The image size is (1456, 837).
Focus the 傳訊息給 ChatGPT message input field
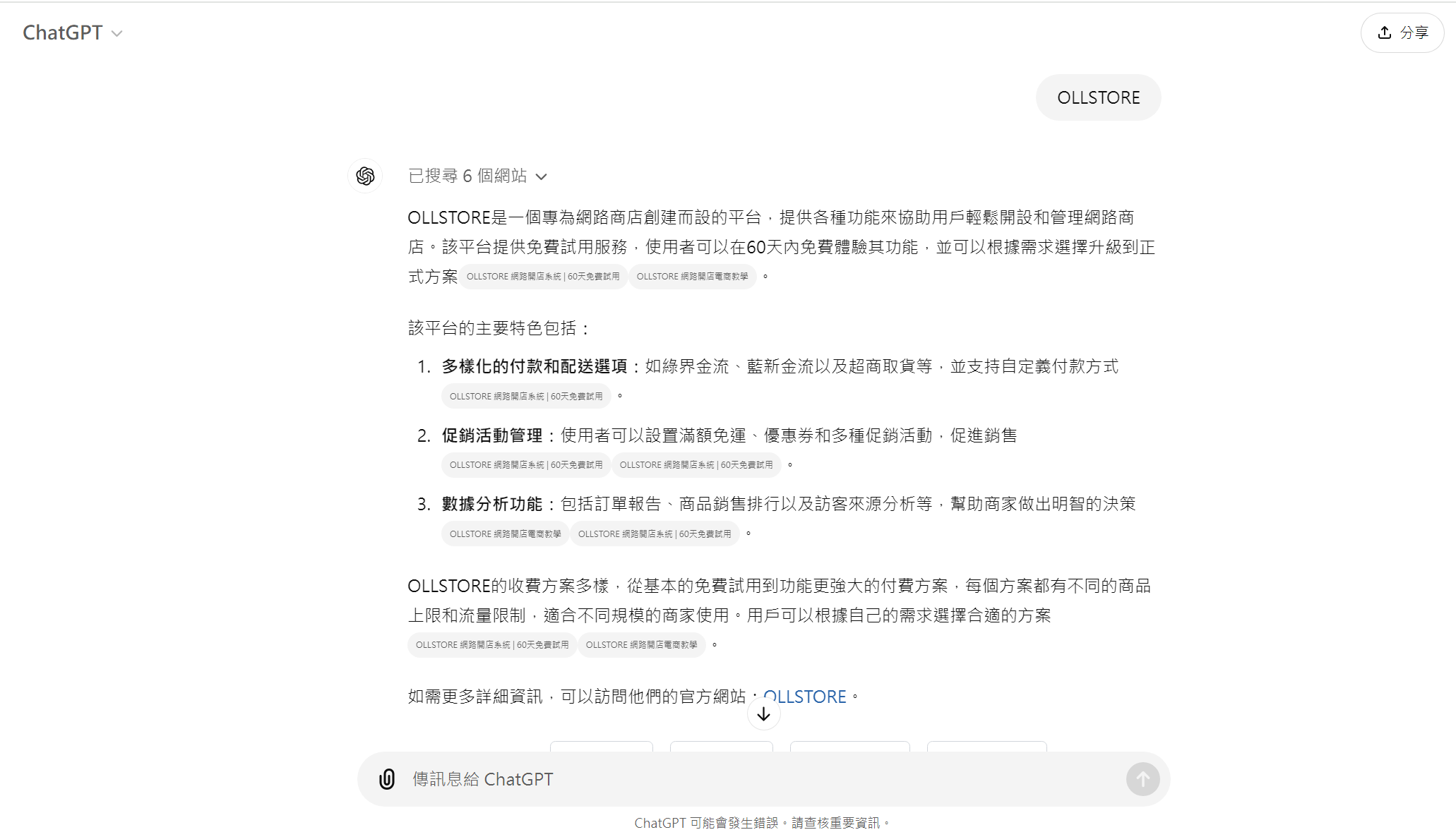coord(763,779)
